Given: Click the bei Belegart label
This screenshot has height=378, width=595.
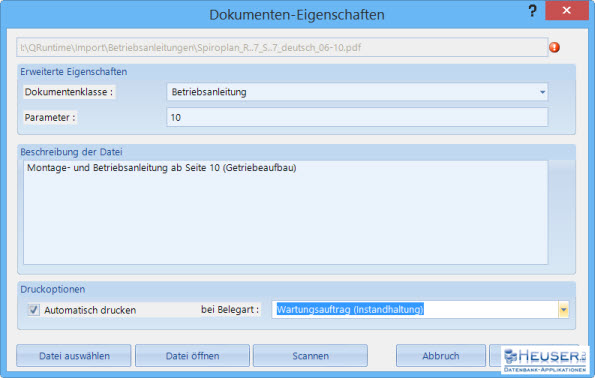Looking at the screenshot, I should (230, 309).
